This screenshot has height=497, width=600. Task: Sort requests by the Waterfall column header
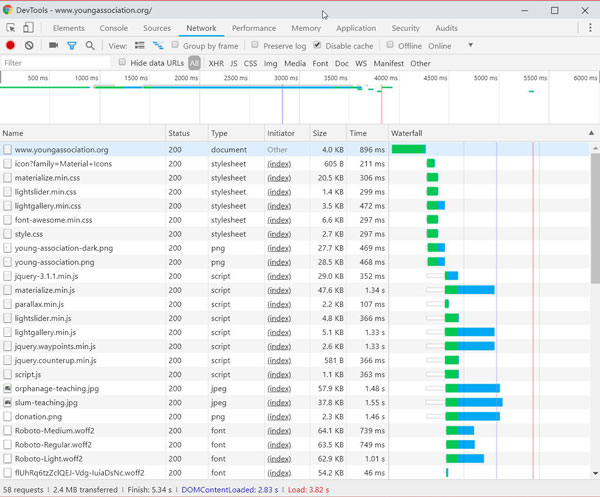pos(406,133)
